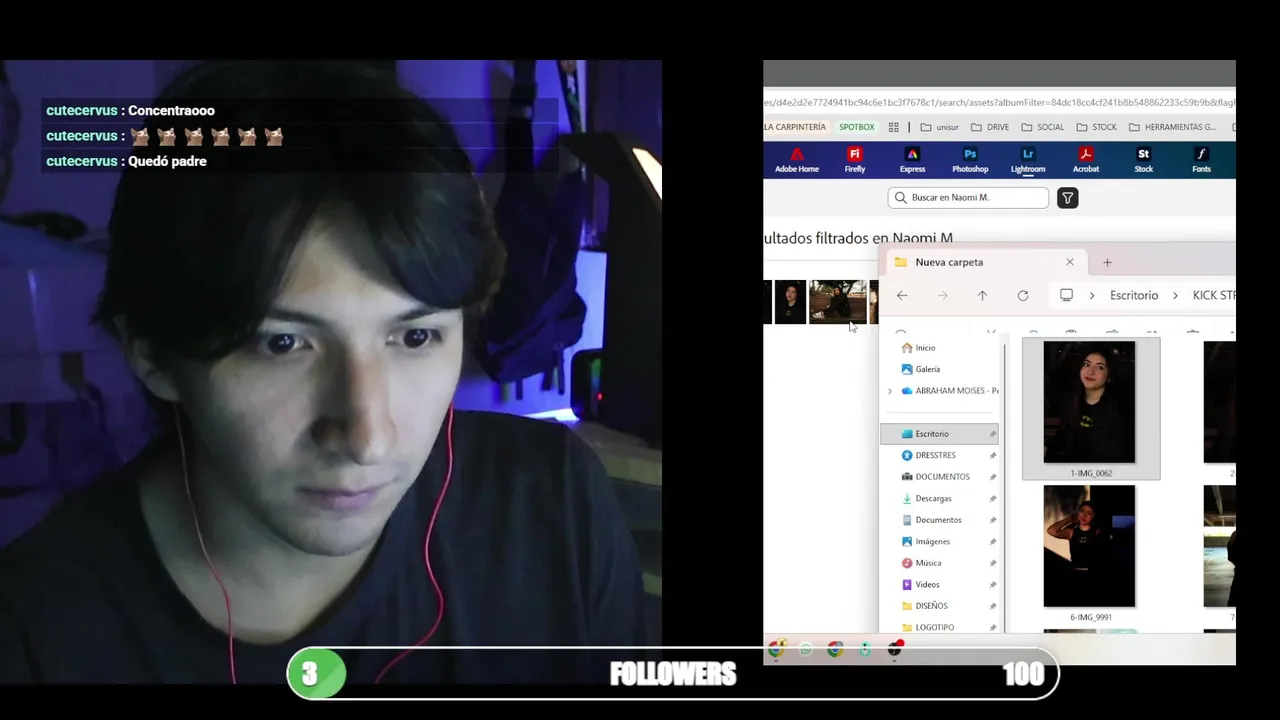Open the green app icon on taskbar
Viewport: 1280px width, 720px height.
click(865, 649)
